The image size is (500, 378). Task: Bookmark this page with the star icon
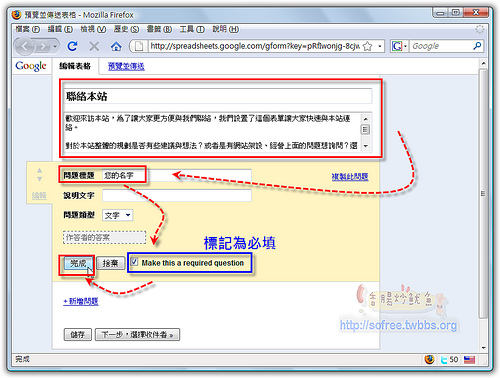click(367, 46)
